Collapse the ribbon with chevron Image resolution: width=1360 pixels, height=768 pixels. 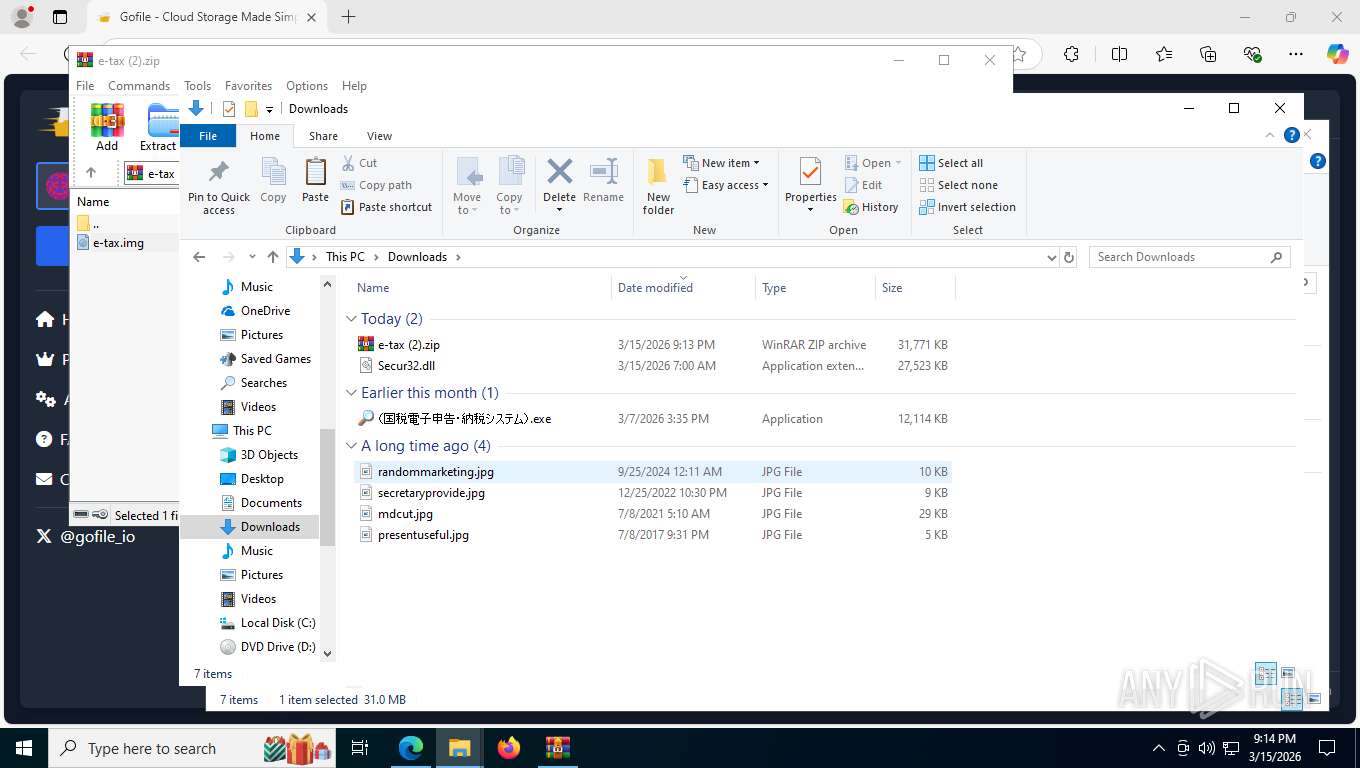pyautogui.click(x=1271, y=135)
